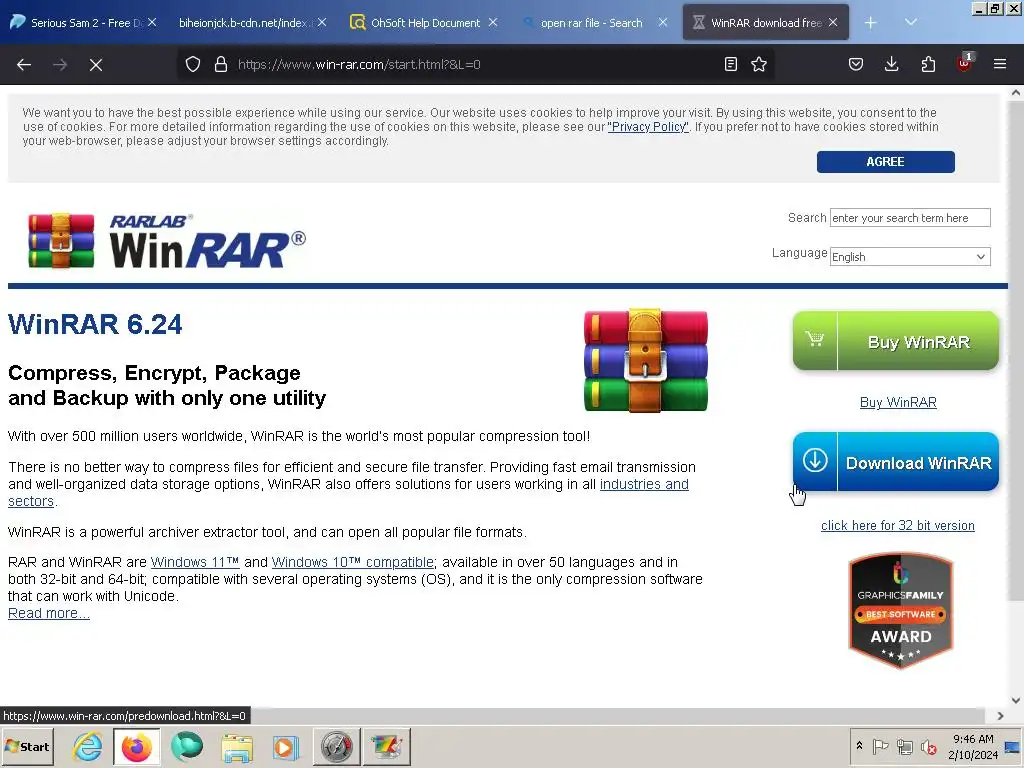Click the site padlock security icon

click(x=221, y=64)
